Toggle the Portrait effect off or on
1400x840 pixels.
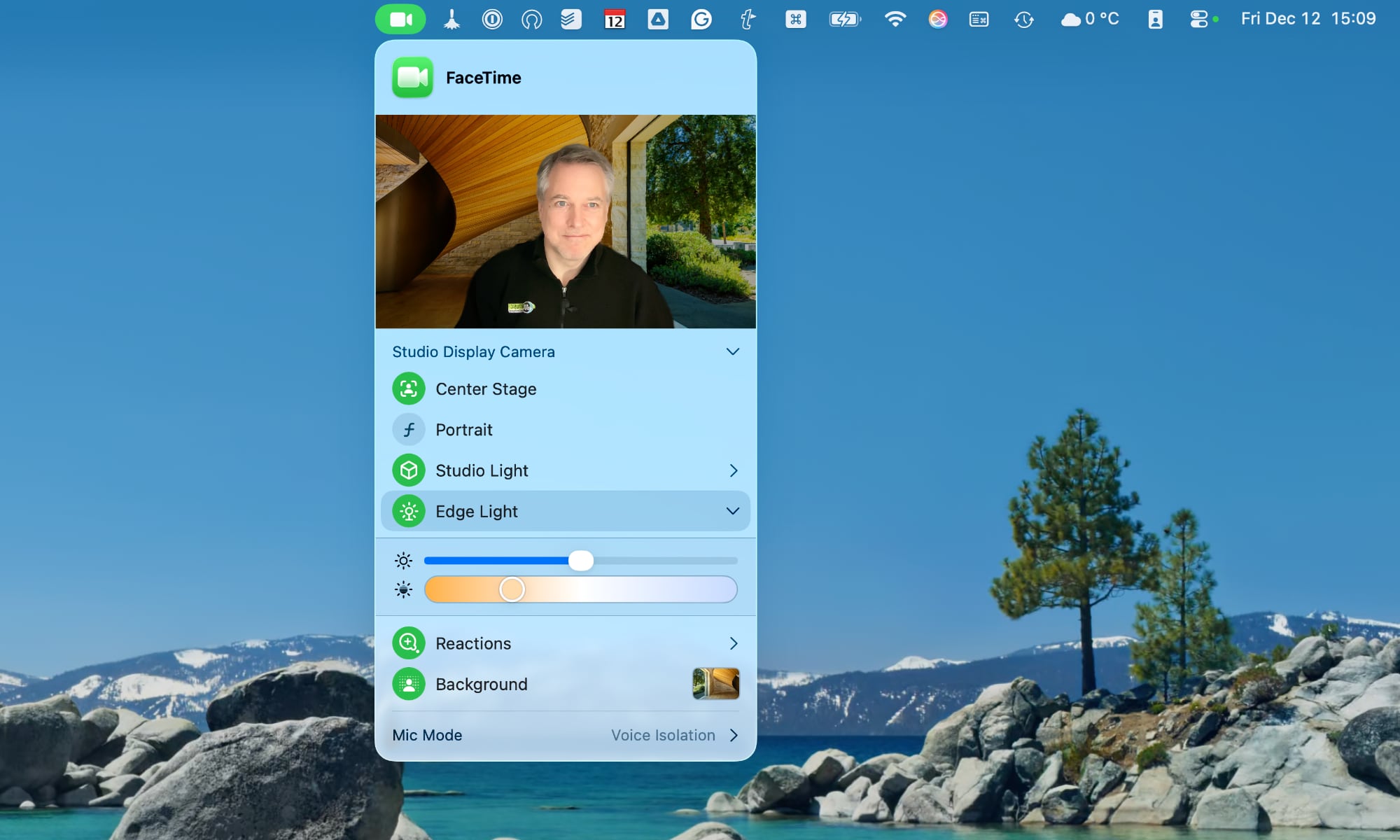pyautogui.click(x=464, y=429)
